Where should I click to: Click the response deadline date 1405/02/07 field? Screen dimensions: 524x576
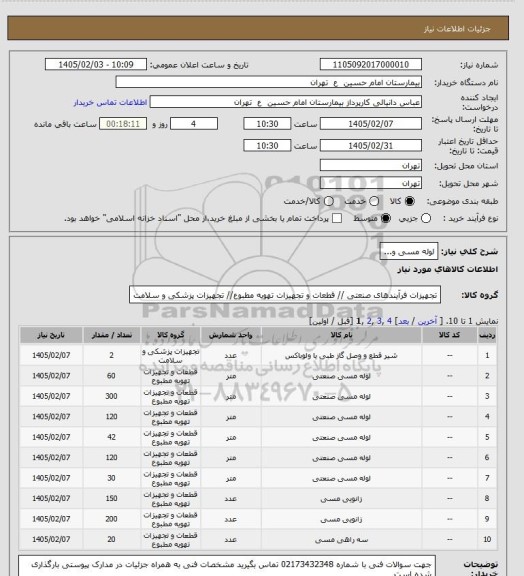coord(370,124)
